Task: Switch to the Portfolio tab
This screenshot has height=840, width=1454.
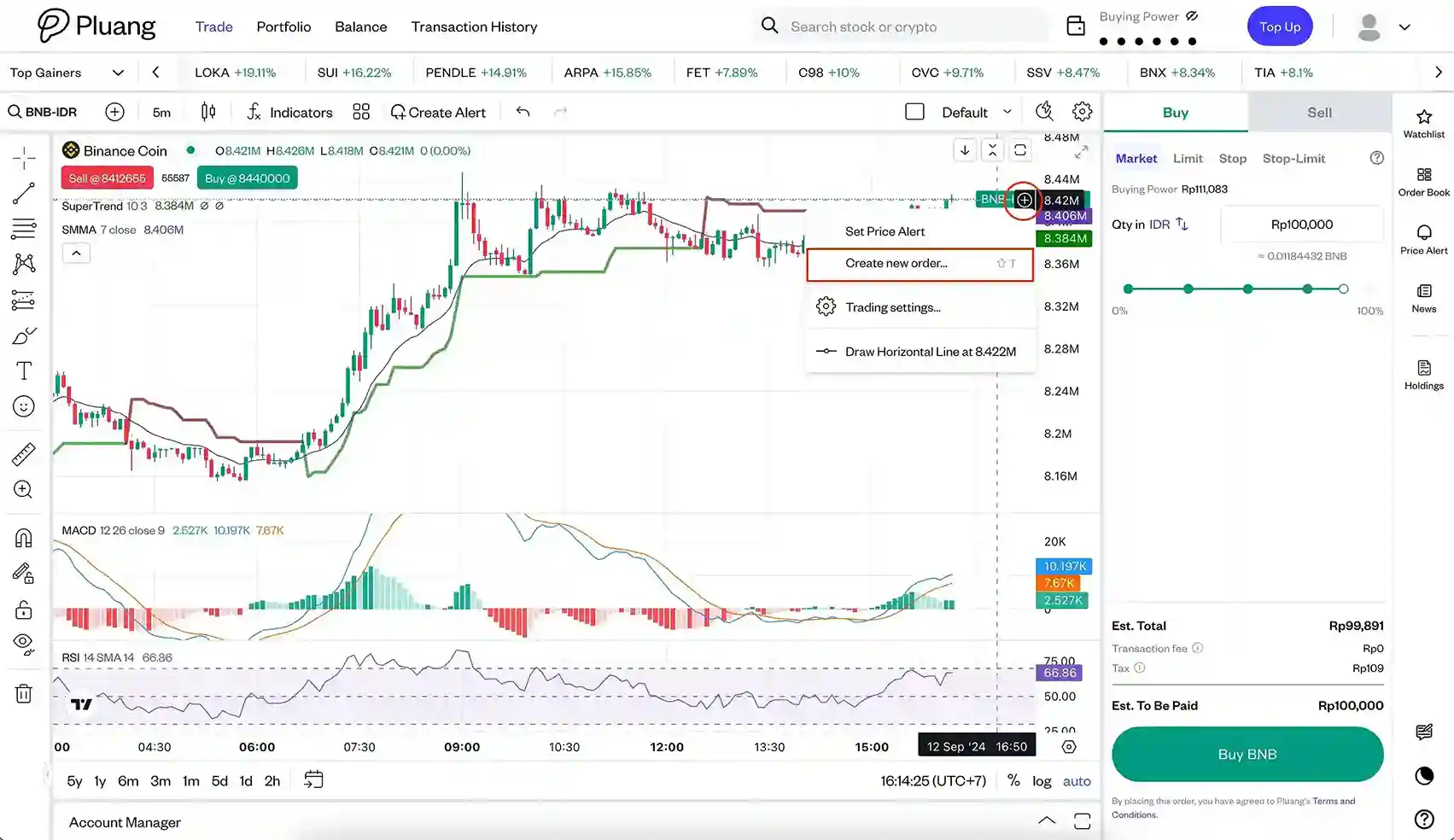Action: (x=283, y=26)
